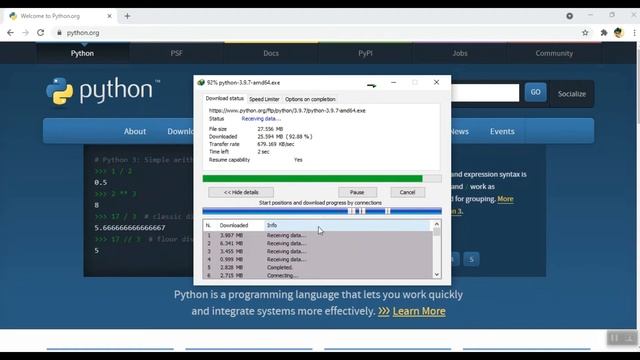
Task: Click the download URL text in dialog
Action: coord(287,111)
